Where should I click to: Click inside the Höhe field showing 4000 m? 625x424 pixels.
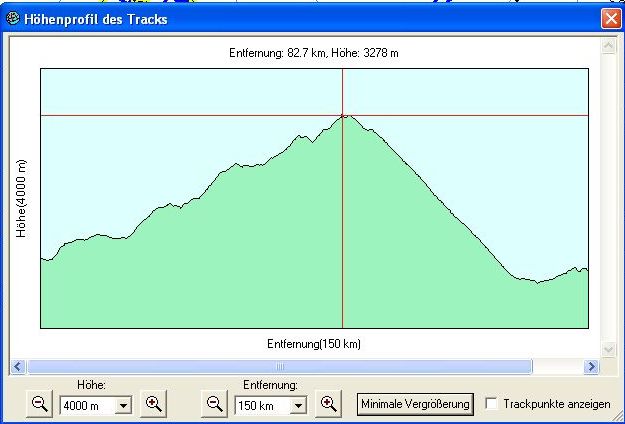(87, 405)
